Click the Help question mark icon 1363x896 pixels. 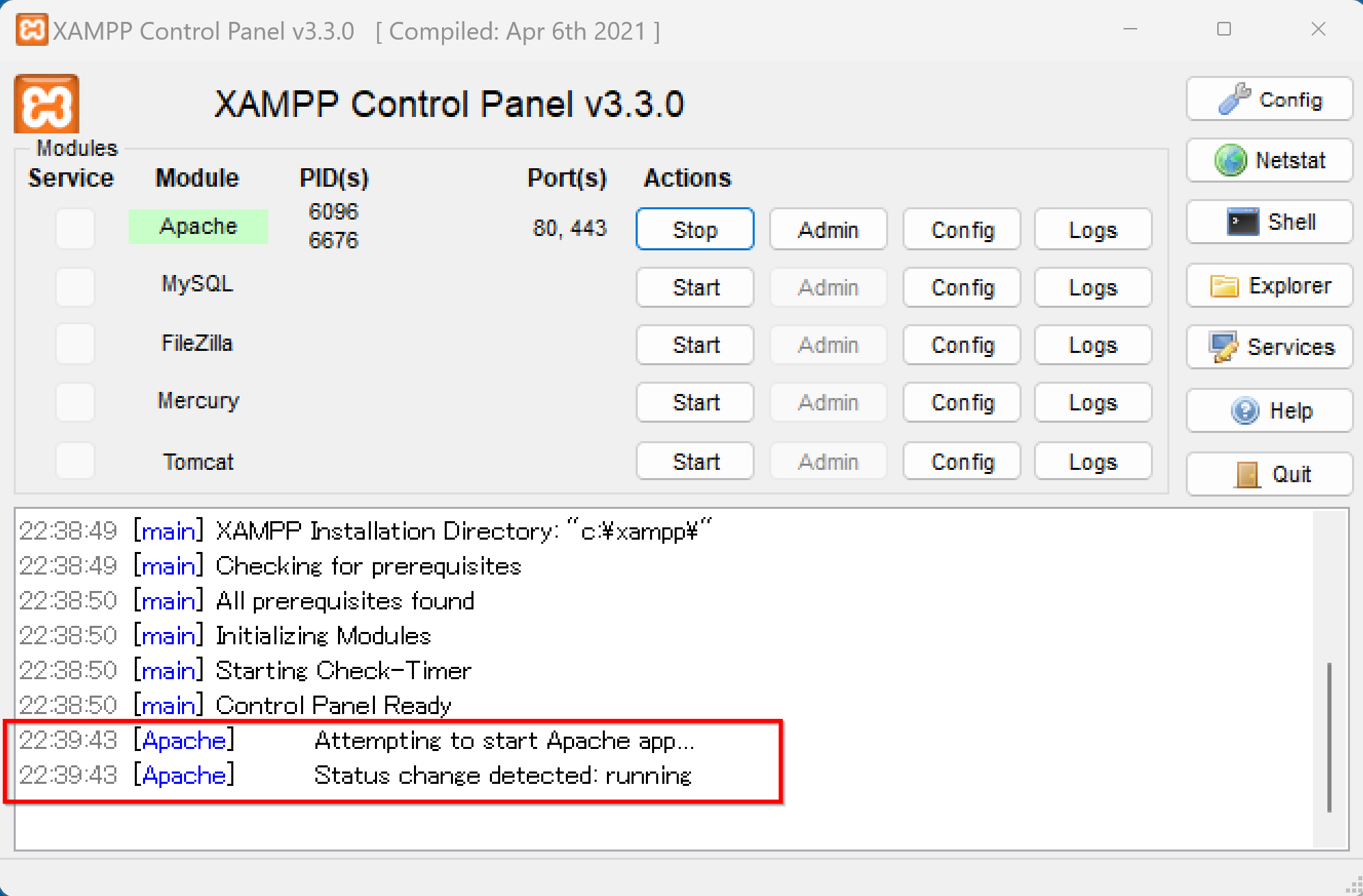click(x=1245, y=411)
